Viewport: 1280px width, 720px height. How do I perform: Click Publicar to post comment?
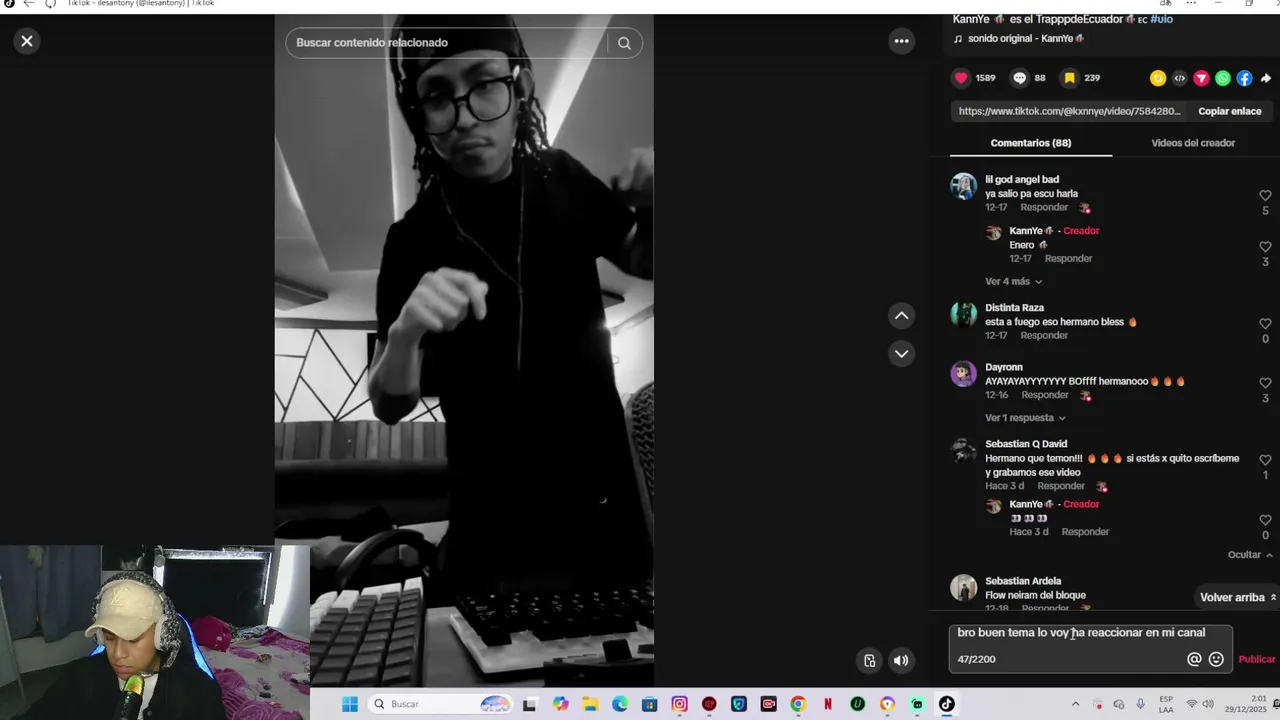pos(1257,659)
